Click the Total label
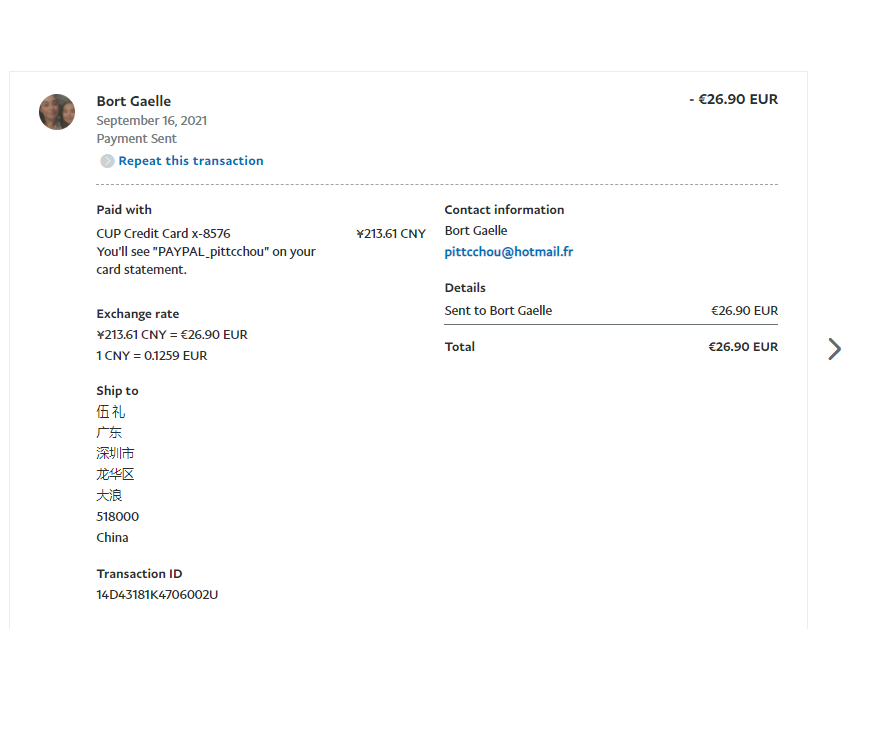884x734 pixels. tap(459, 347)
